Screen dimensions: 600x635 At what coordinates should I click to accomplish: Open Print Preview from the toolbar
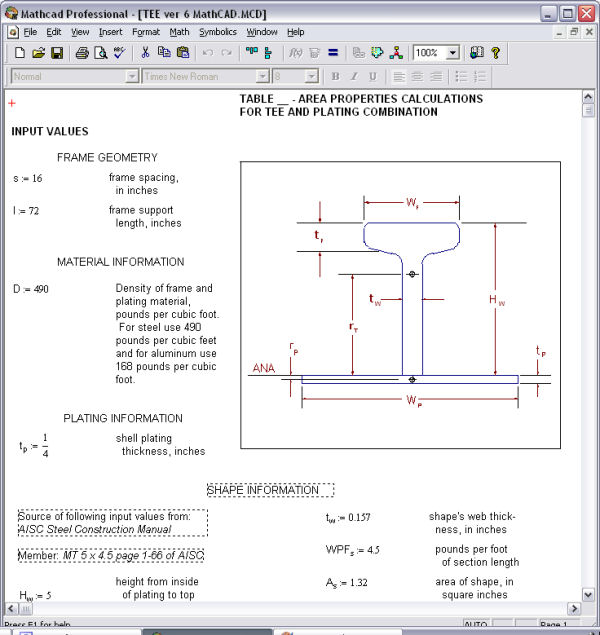click(x=100, y=53)
